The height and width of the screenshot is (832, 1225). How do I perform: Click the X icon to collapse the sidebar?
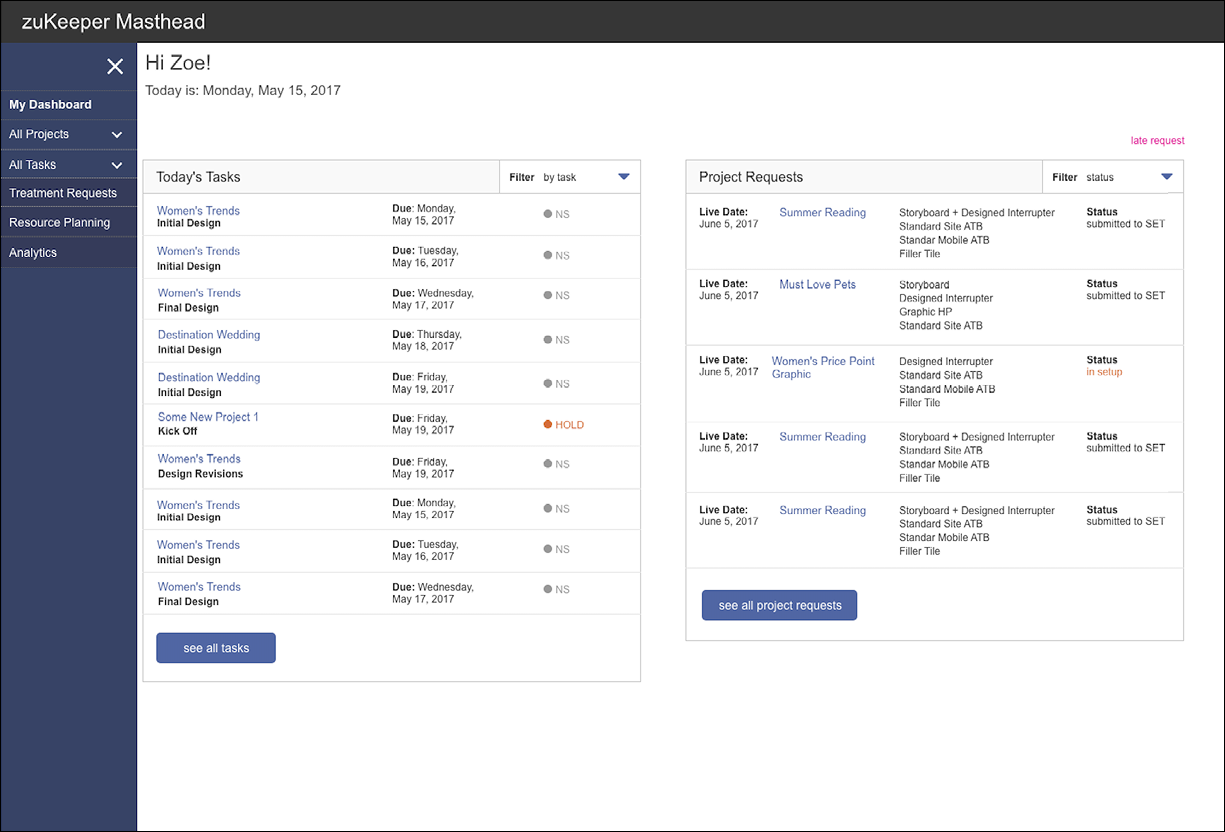115,66
